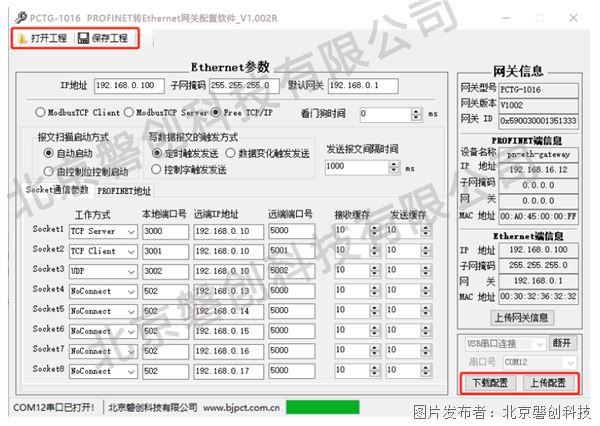
Task: Click PROFINET IP 192.168.16.12 field
Action: [539, 170]
